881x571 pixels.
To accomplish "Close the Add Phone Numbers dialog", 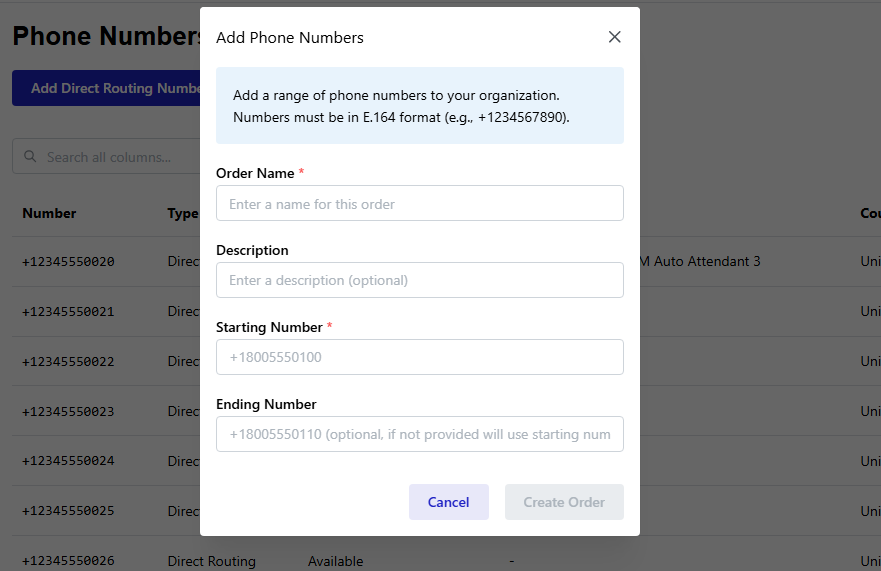I will pyautogui.click(x=615, y=37).
